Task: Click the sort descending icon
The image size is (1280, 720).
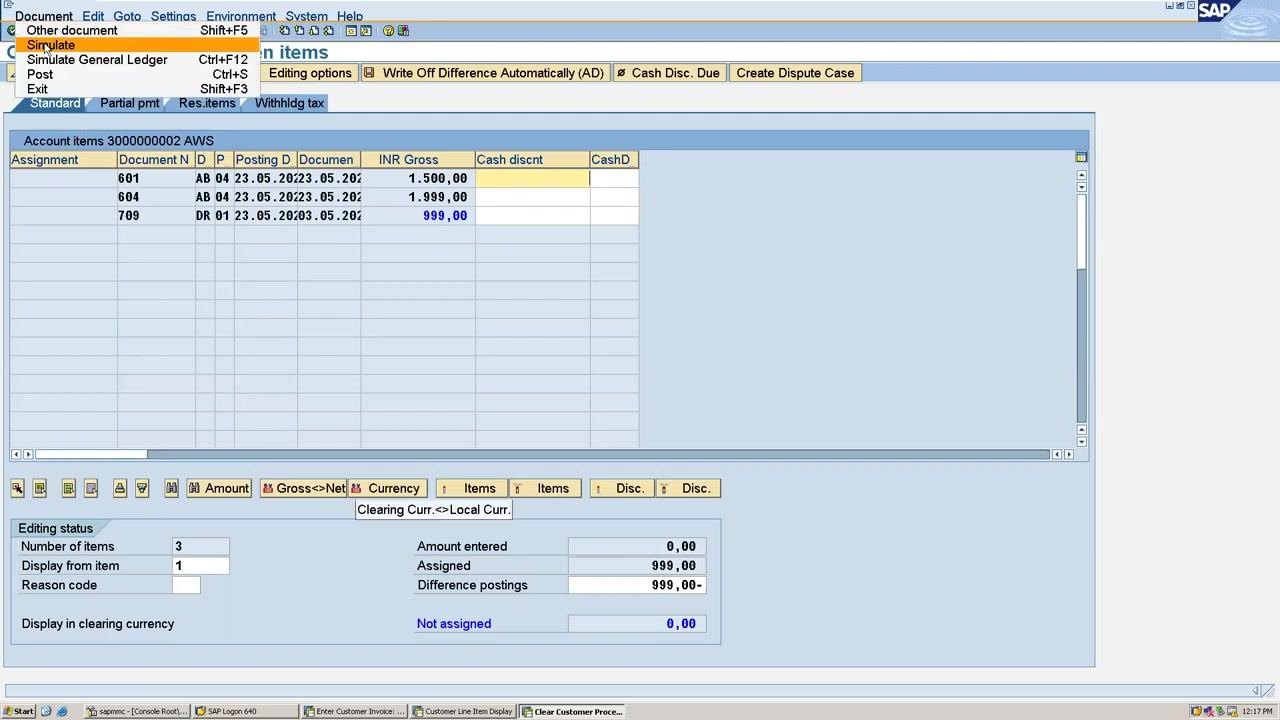Action: 142,488
